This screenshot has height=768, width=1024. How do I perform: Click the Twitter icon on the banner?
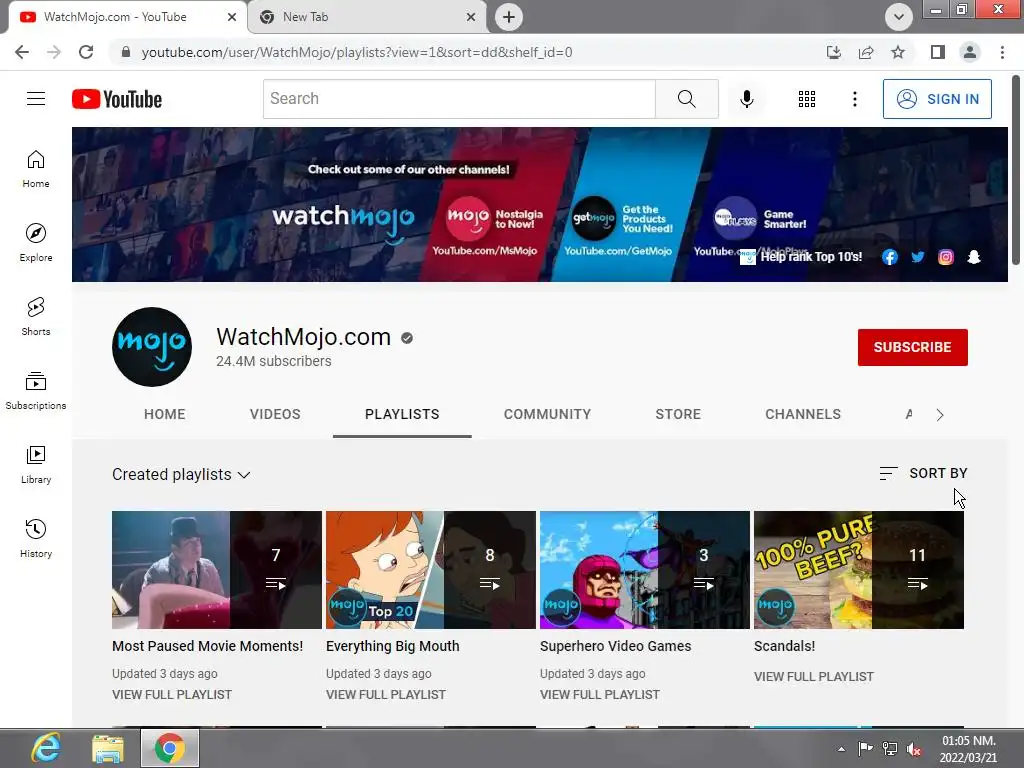pyautogui.click(x=918, y=257)
